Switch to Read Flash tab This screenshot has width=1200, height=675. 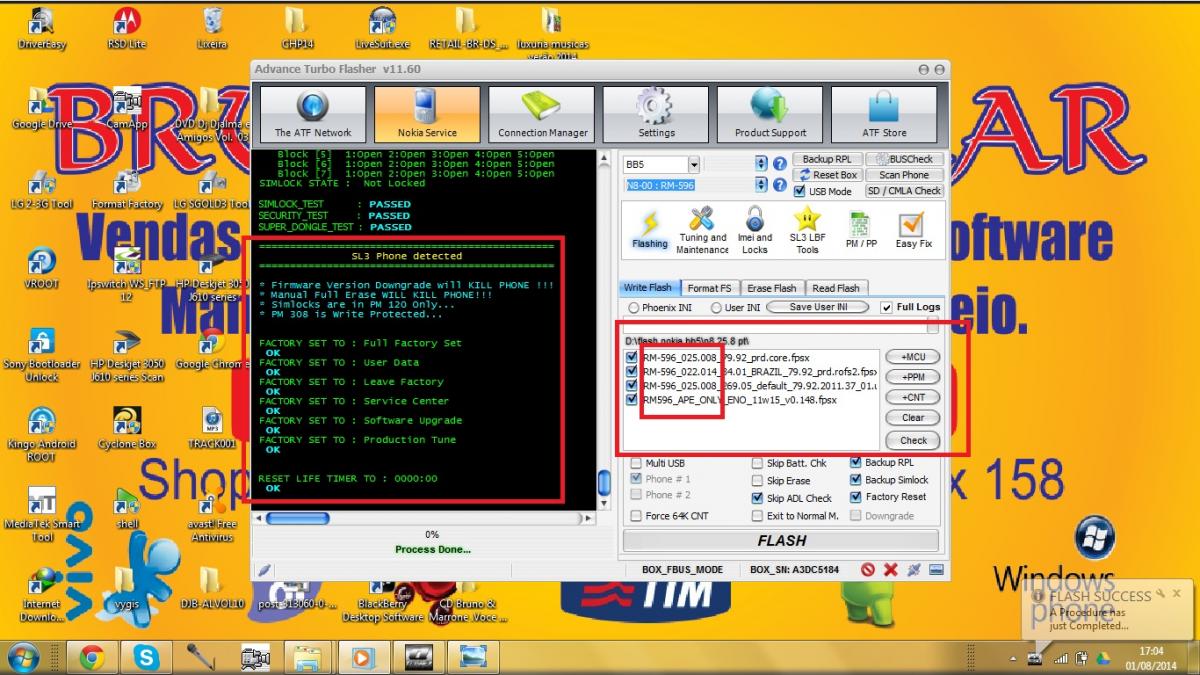[x=835, y=288]
